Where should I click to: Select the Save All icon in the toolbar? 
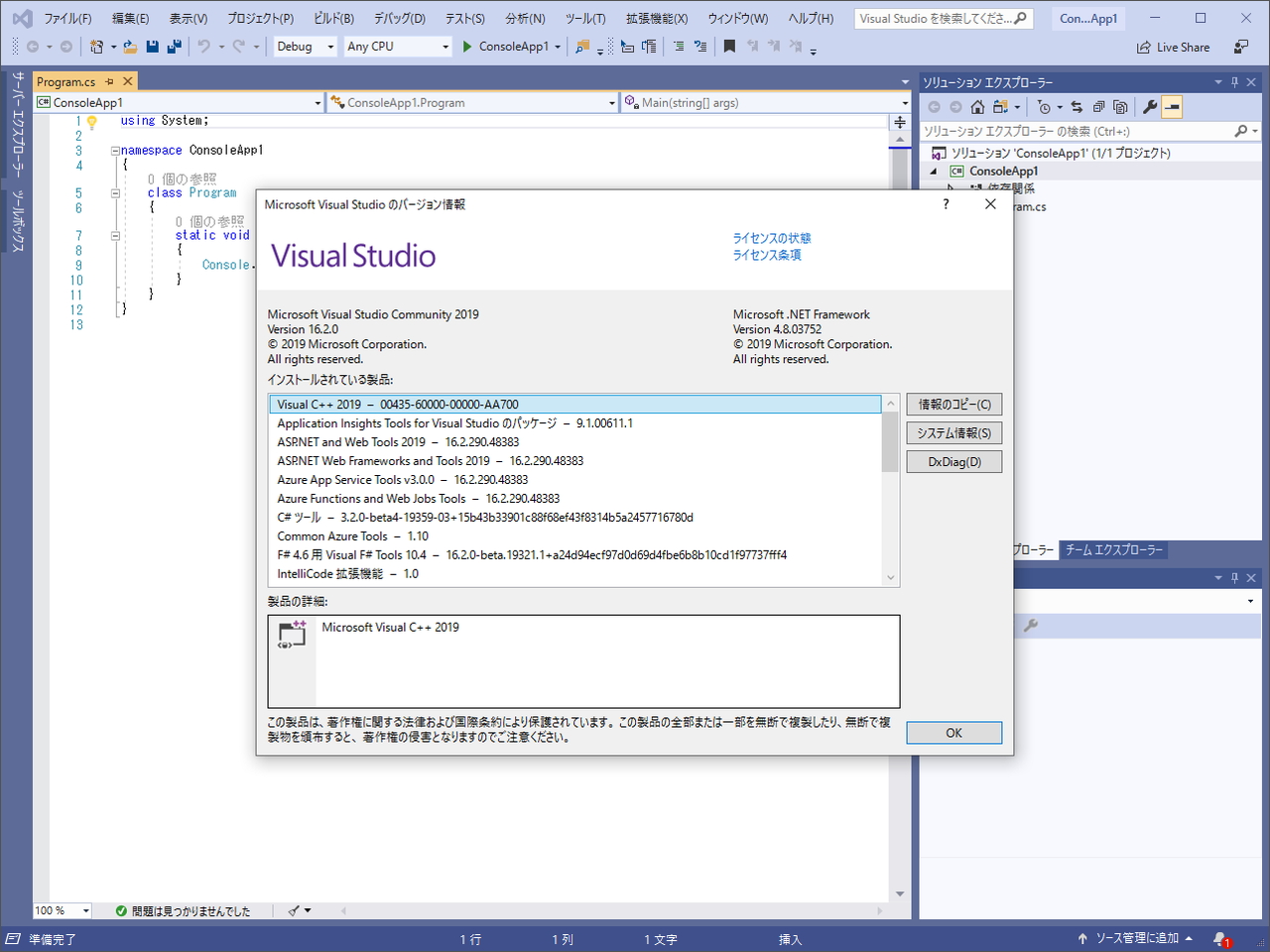tap(175, 47)
